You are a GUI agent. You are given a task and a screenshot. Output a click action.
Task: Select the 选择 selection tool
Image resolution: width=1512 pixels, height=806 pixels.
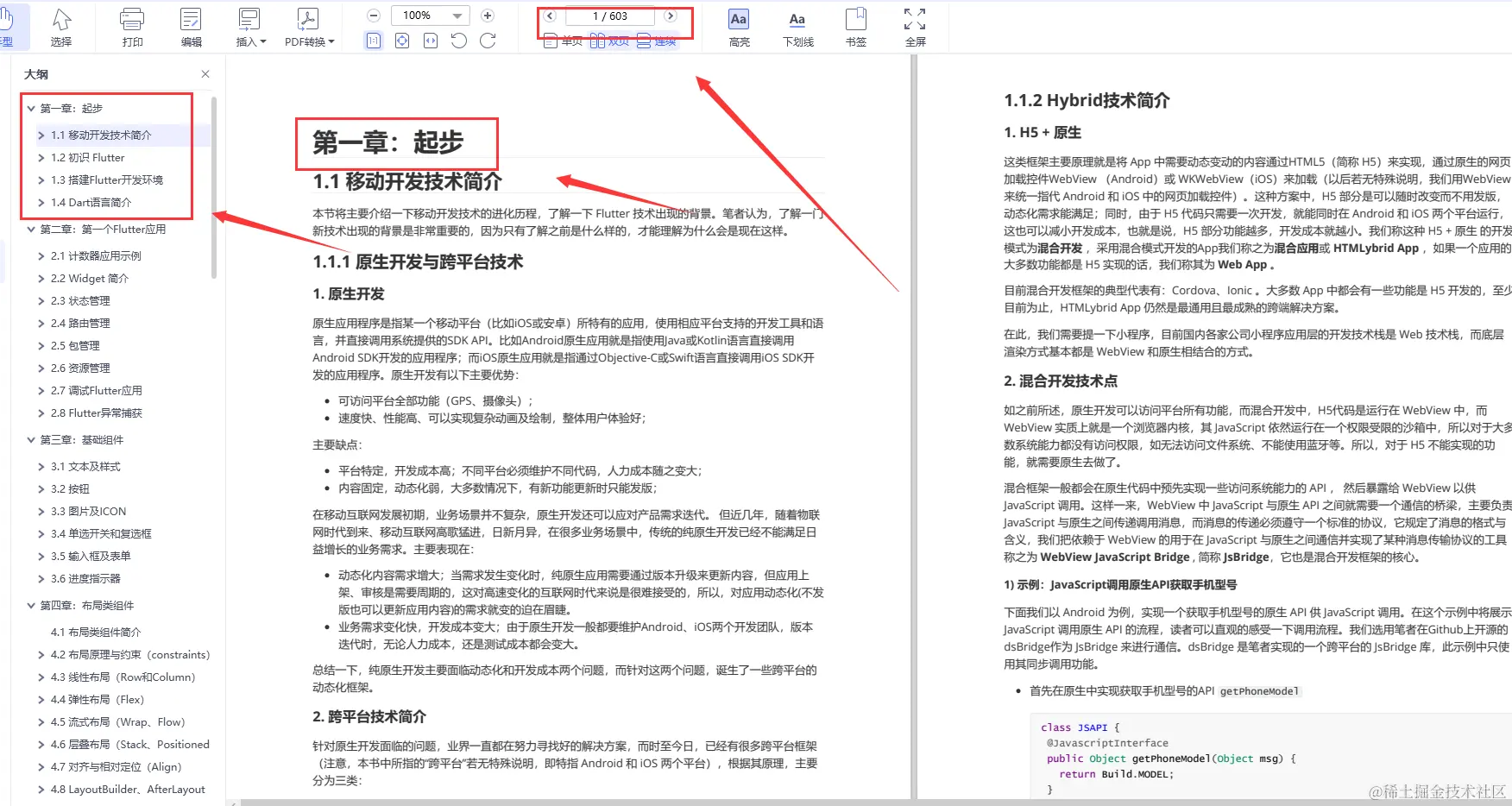click(61, 26)
